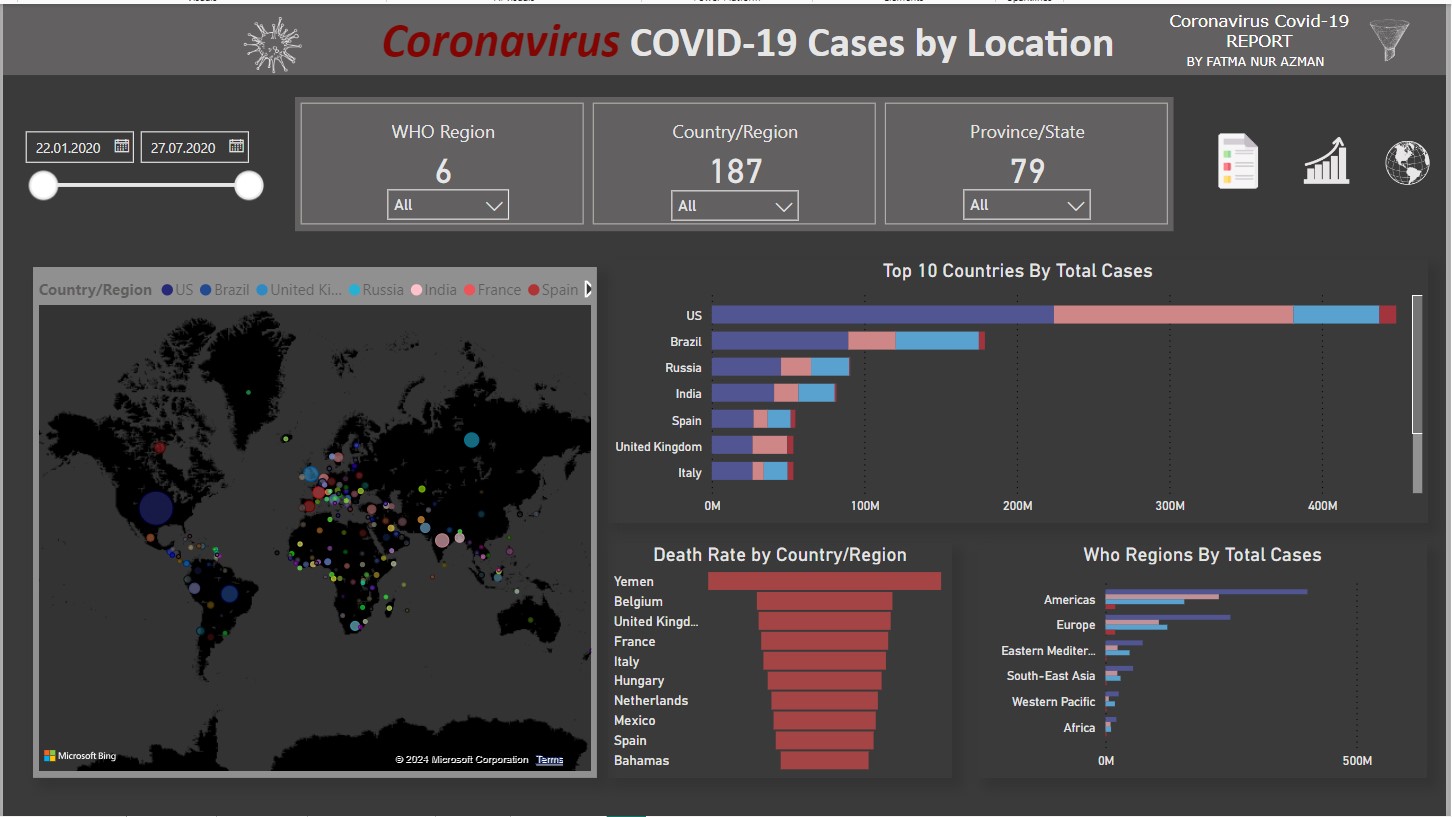
Task: Expand the Country/Region dropdown
Action: (734, 206)
